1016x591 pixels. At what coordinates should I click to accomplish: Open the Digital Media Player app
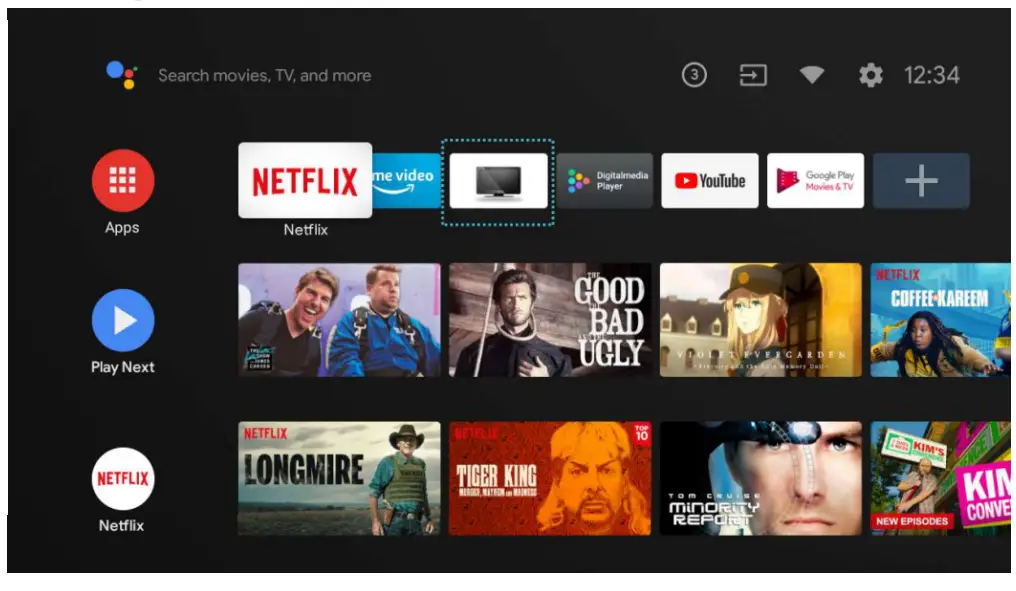click(x=604, y=181)
